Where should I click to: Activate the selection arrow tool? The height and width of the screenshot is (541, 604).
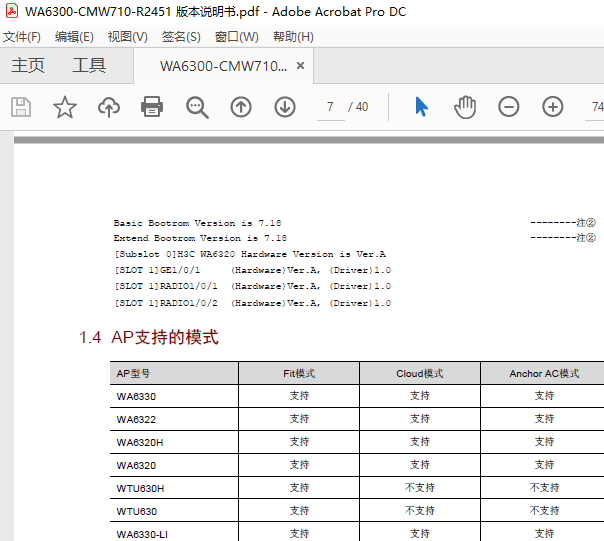421,107
